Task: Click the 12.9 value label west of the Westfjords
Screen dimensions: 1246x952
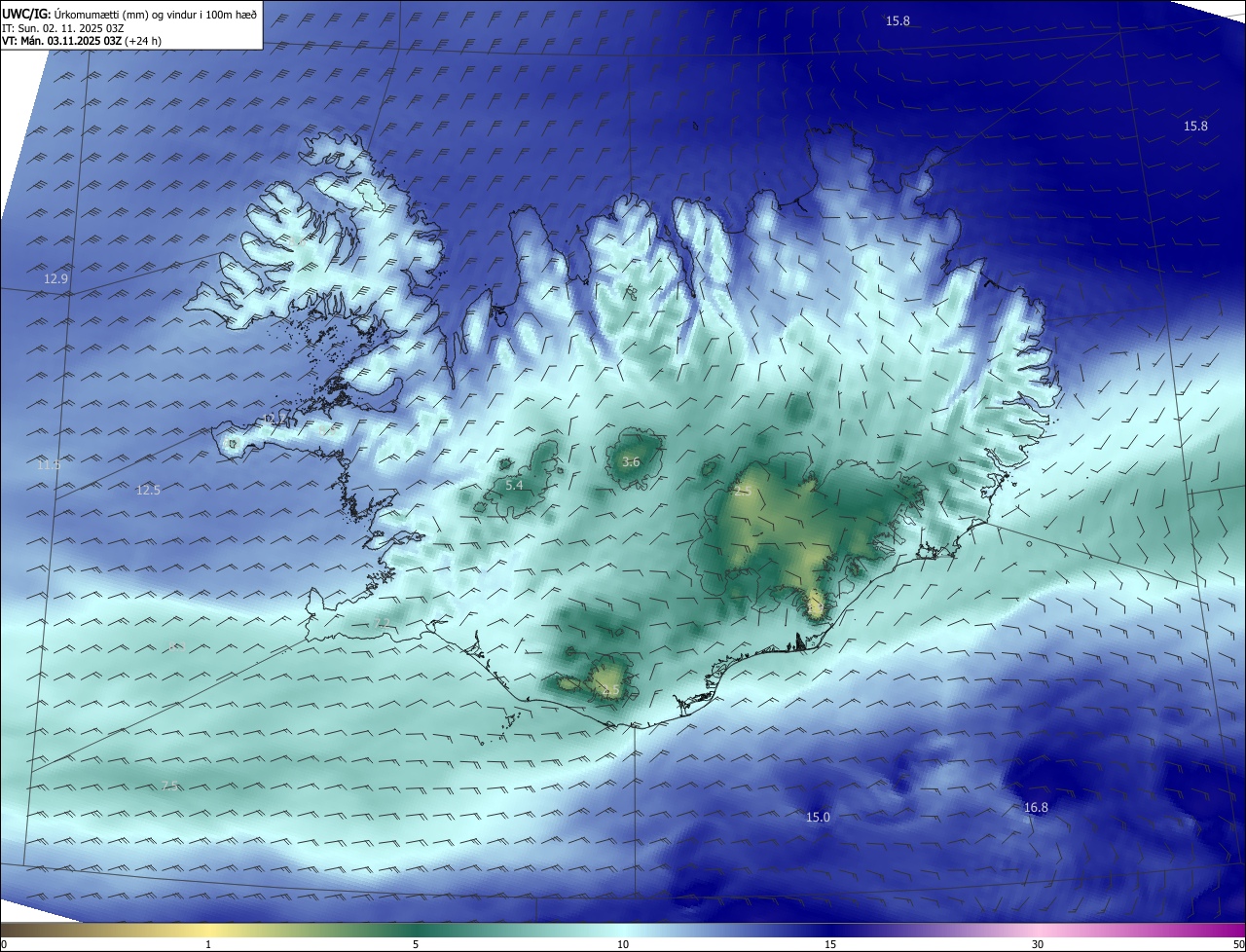Action: (x=56, y=279)
